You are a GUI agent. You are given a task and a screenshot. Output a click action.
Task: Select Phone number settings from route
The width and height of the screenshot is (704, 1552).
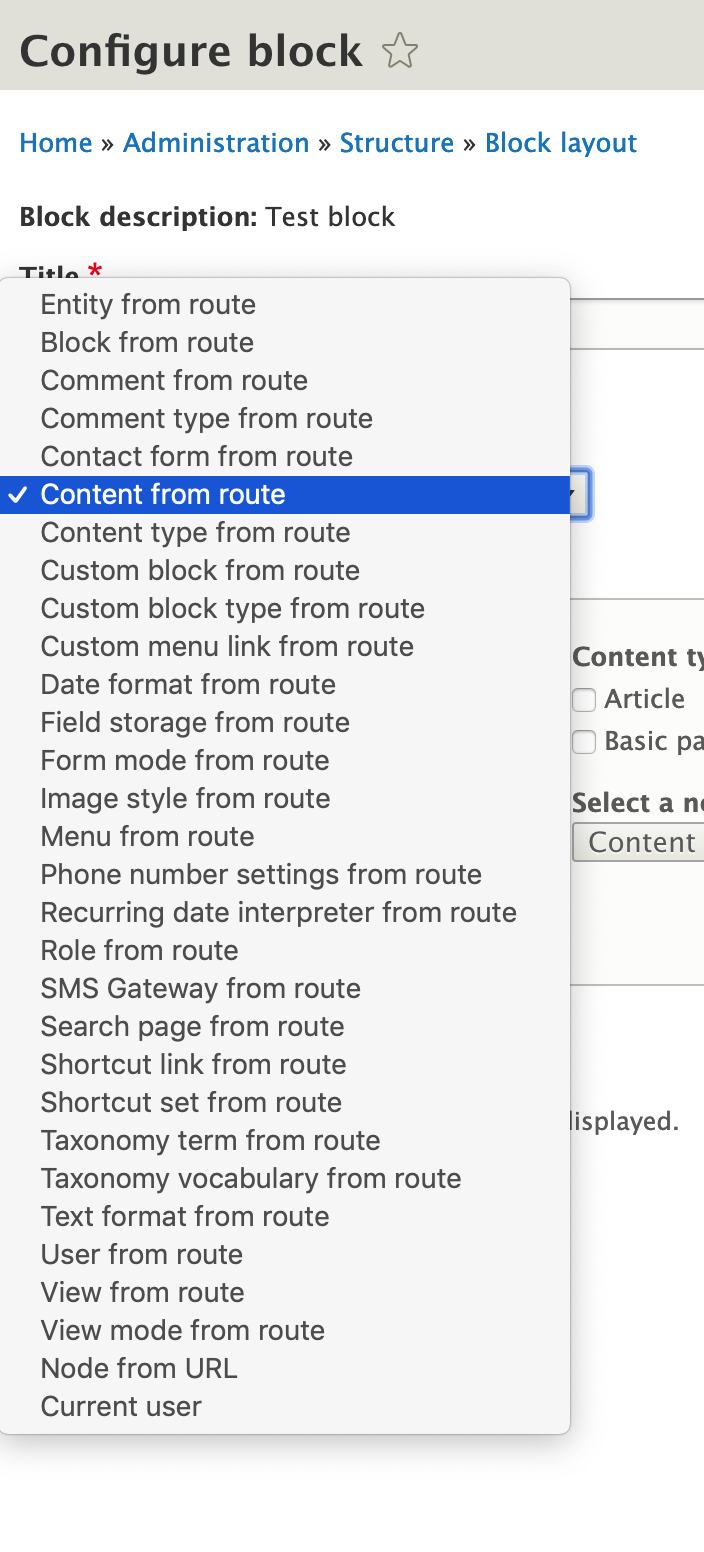coord(261,875)
